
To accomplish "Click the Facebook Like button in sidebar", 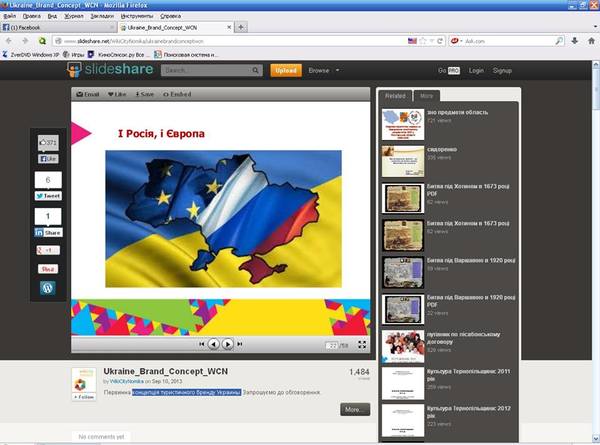I will (48, 159).
